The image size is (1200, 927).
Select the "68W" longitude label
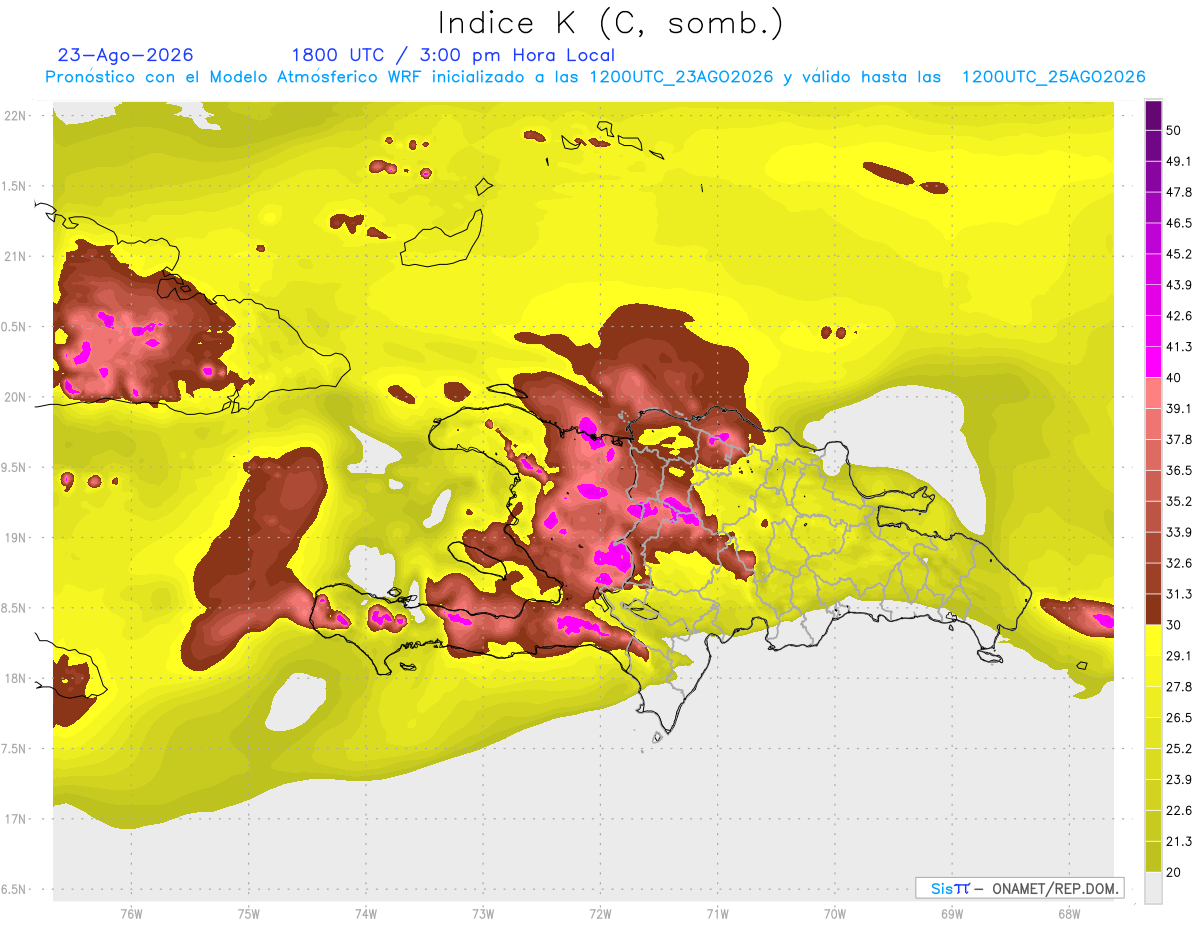click(1069, 913)
